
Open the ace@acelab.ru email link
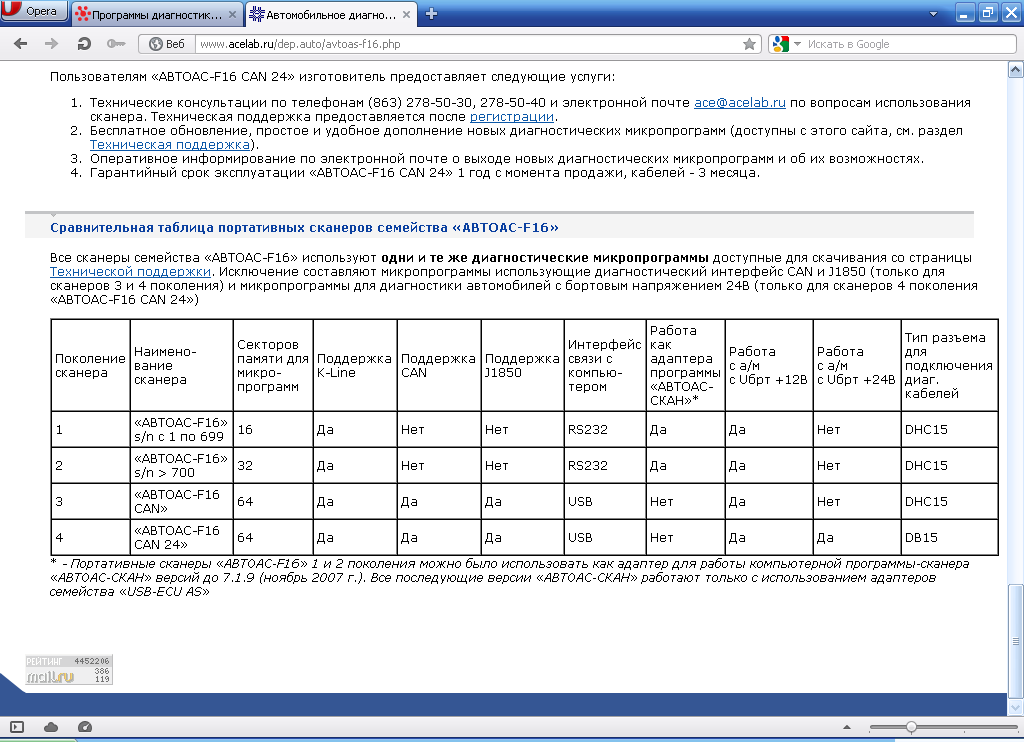[739, 103]
